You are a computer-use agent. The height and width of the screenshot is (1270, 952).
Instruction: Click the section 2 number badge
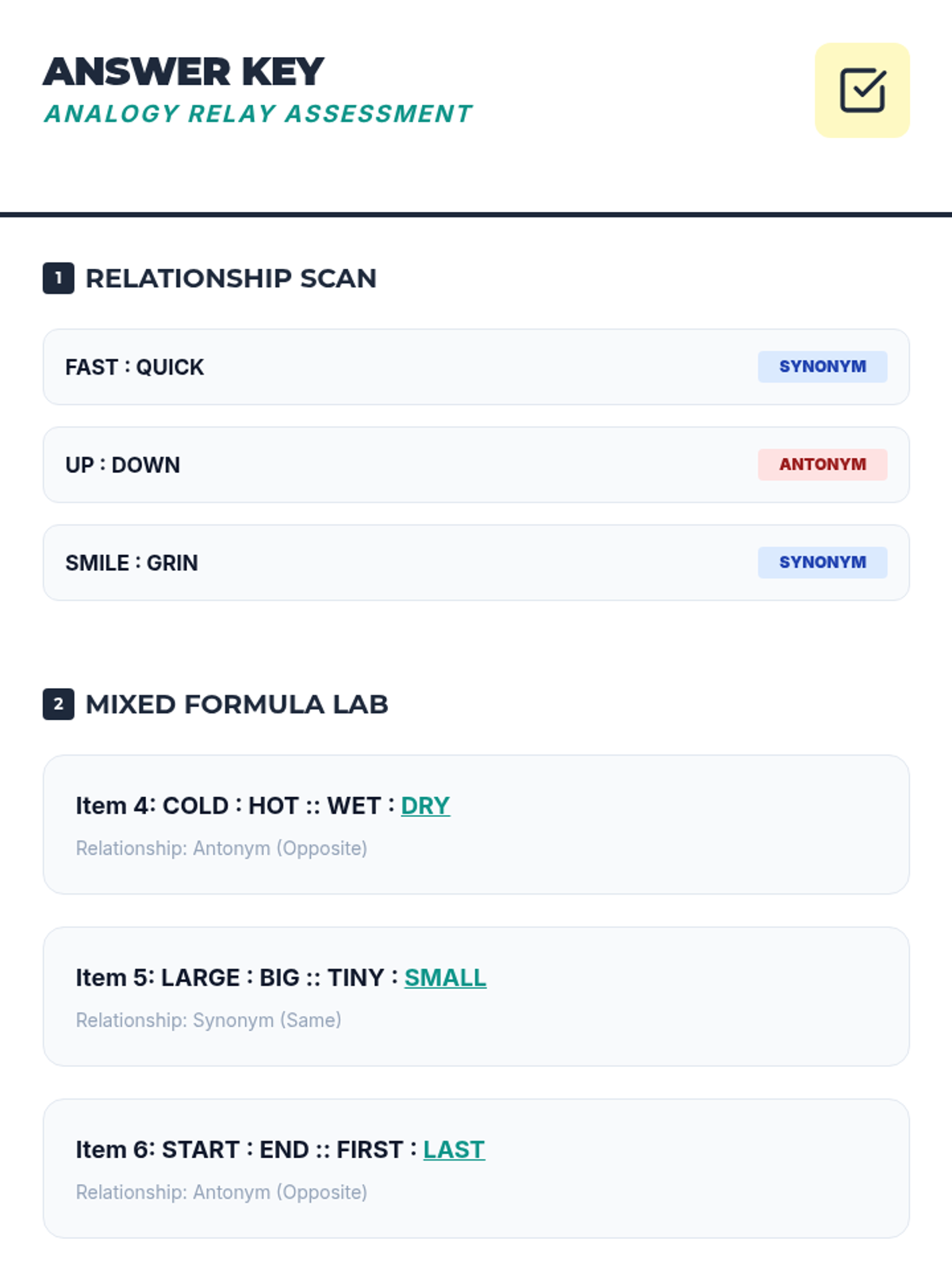pyautogui.click(x=59, y=704)
